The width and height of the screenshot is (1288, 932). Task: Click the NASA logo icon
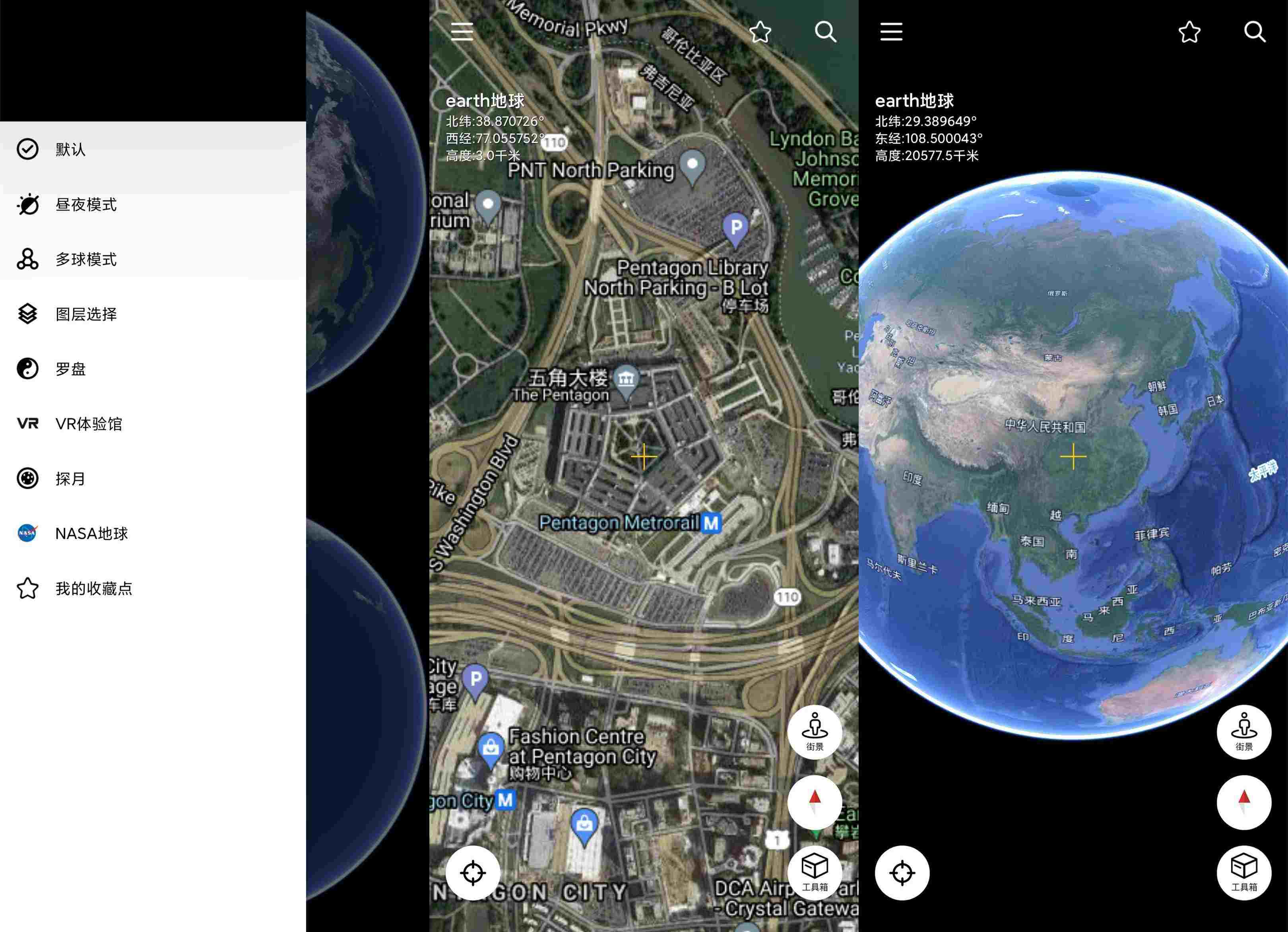(x=27, y=533)
